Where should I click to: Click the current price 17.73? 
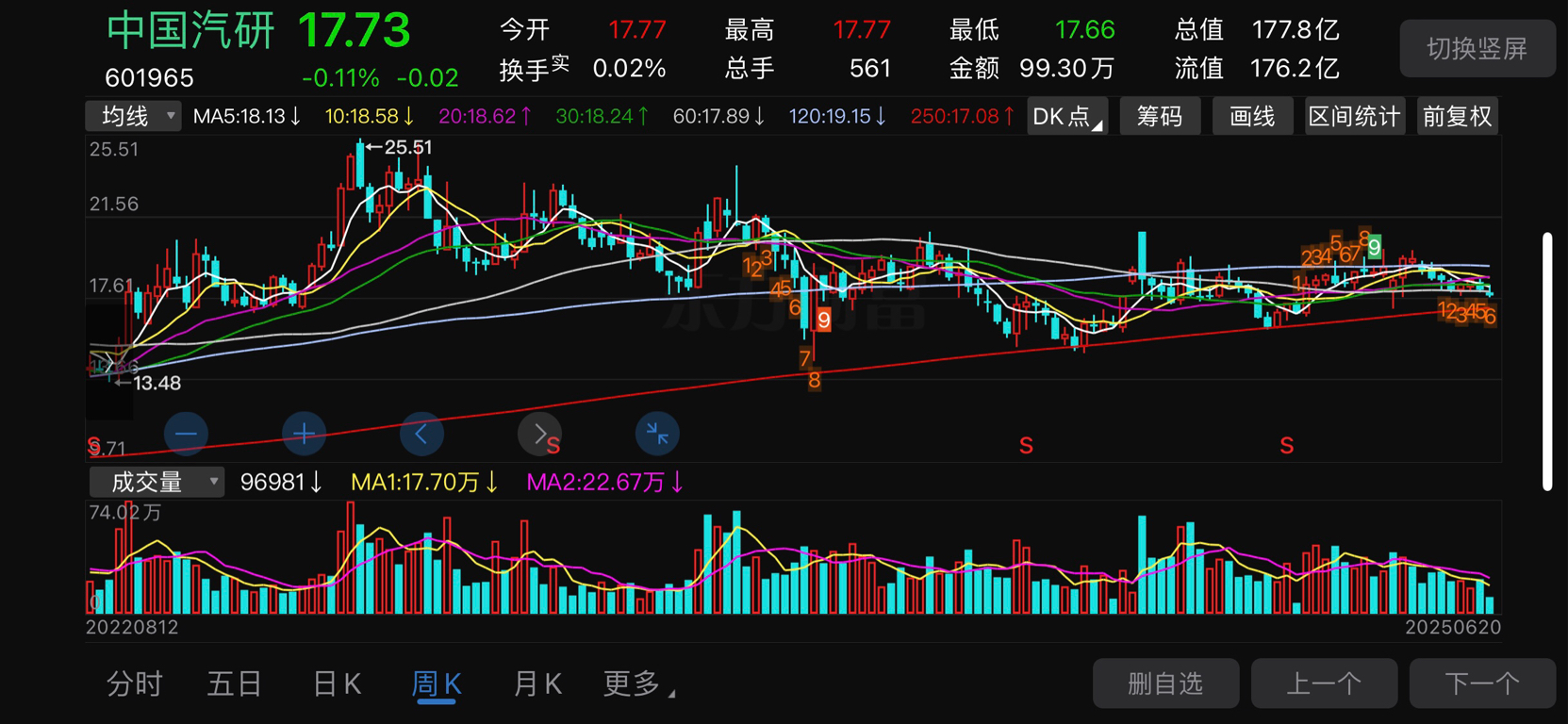[x=355, y=31]
